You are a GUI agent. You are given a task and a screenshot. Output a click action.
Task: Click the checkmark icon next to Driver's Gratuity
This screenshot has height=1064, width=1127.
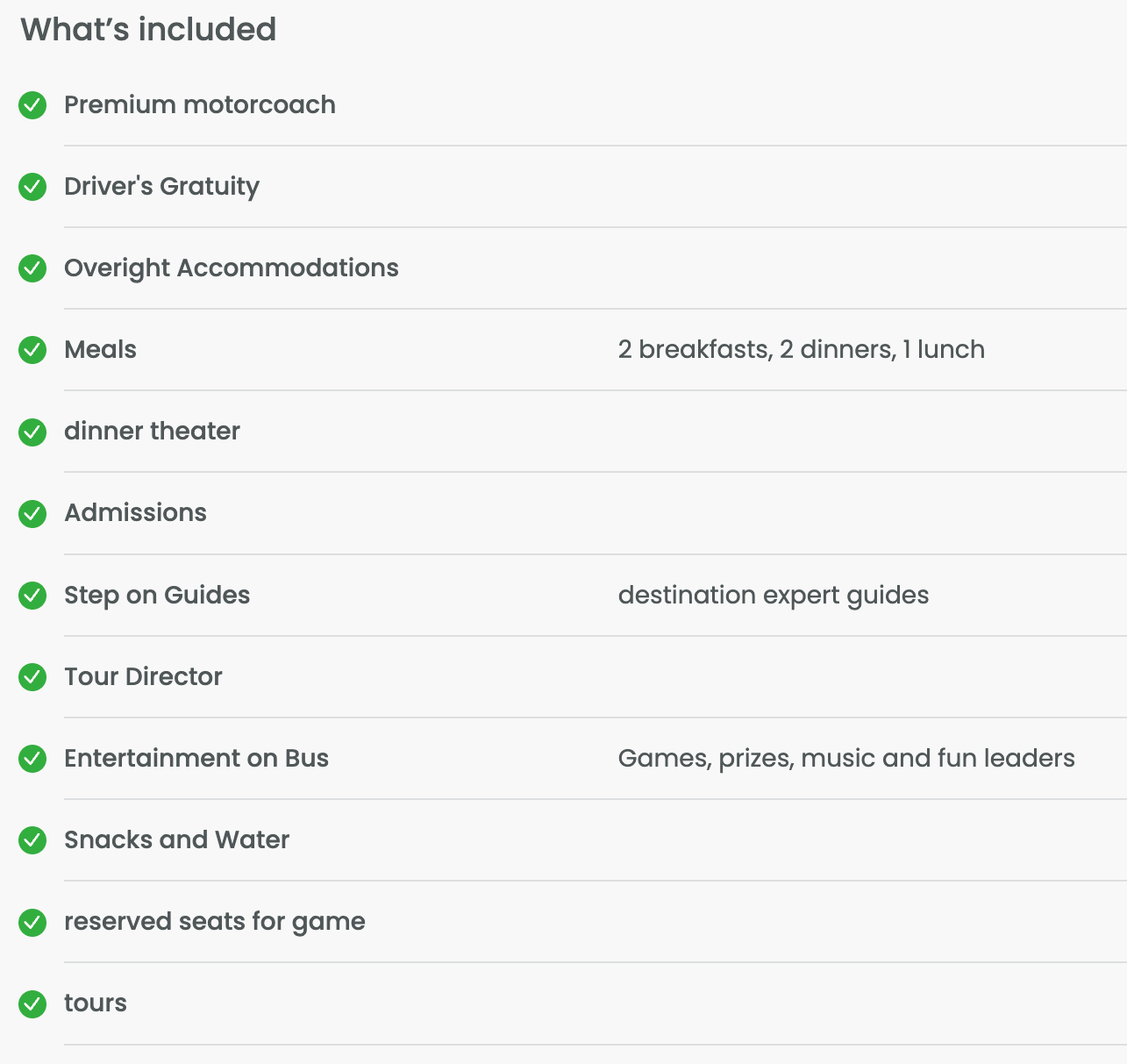tap(32, 187)
